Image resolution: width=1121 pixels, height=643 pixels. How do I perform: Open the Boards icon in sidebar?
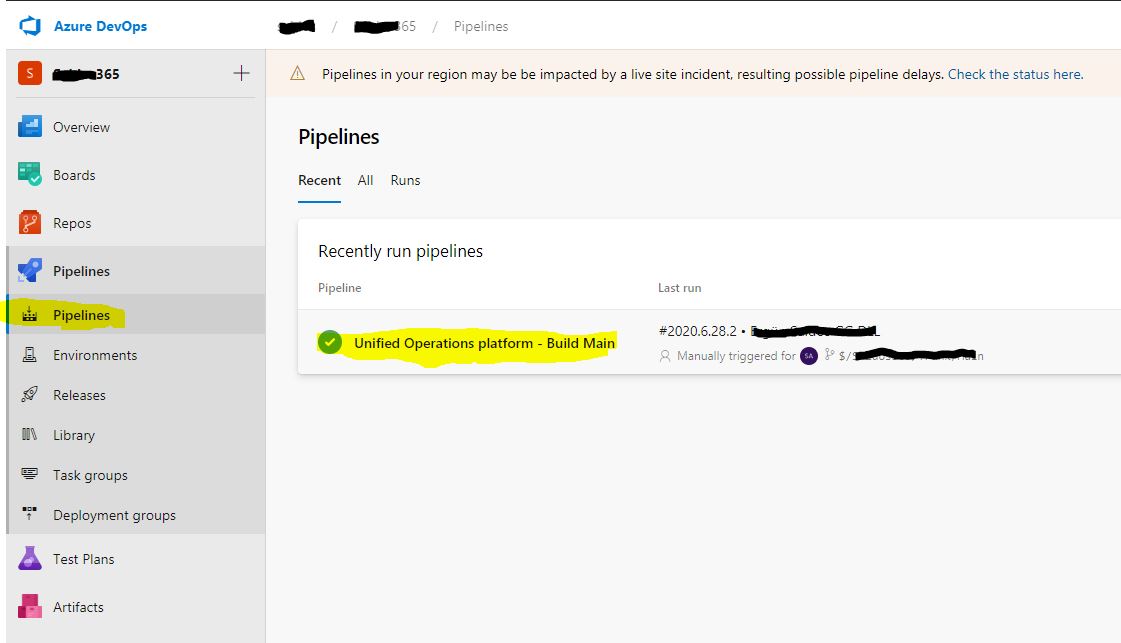pyautogui.click(x=30, y=175)
